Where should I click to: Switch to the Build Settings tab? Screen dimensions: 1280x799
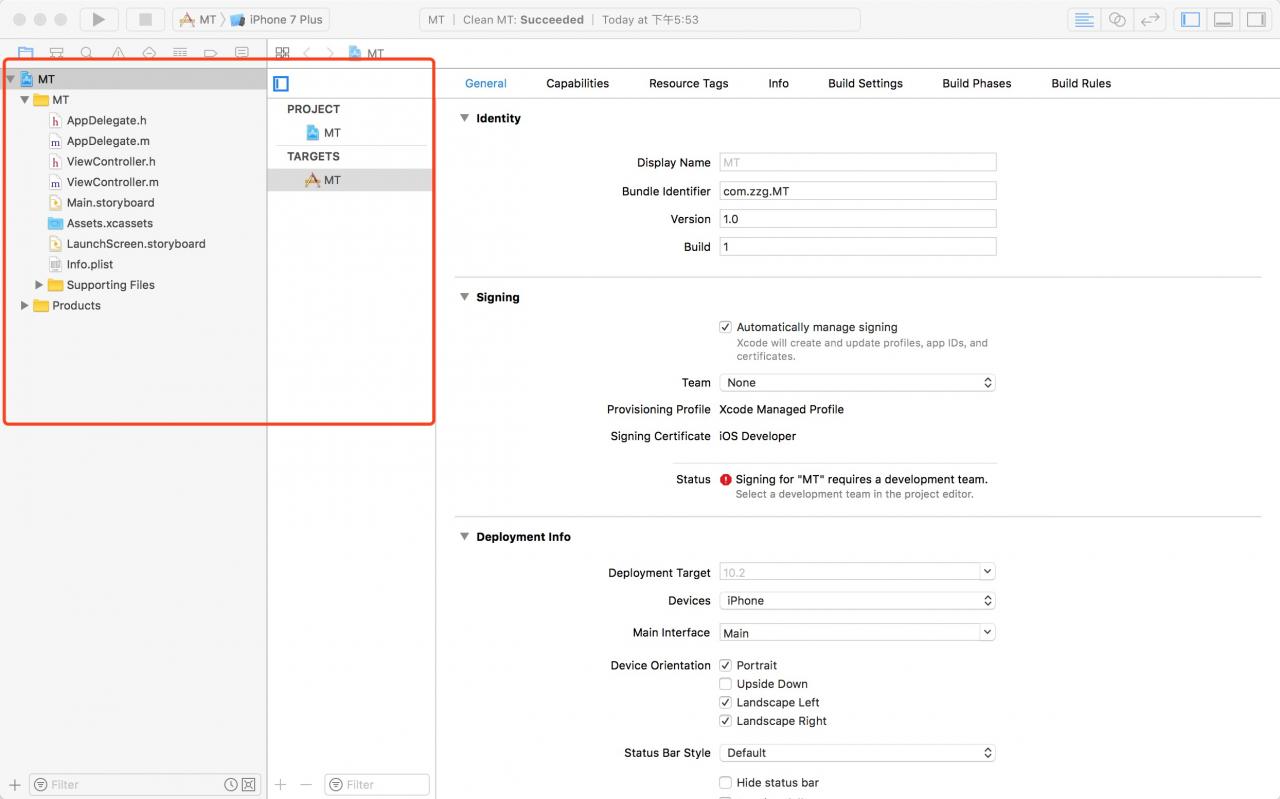coord(865,83)
